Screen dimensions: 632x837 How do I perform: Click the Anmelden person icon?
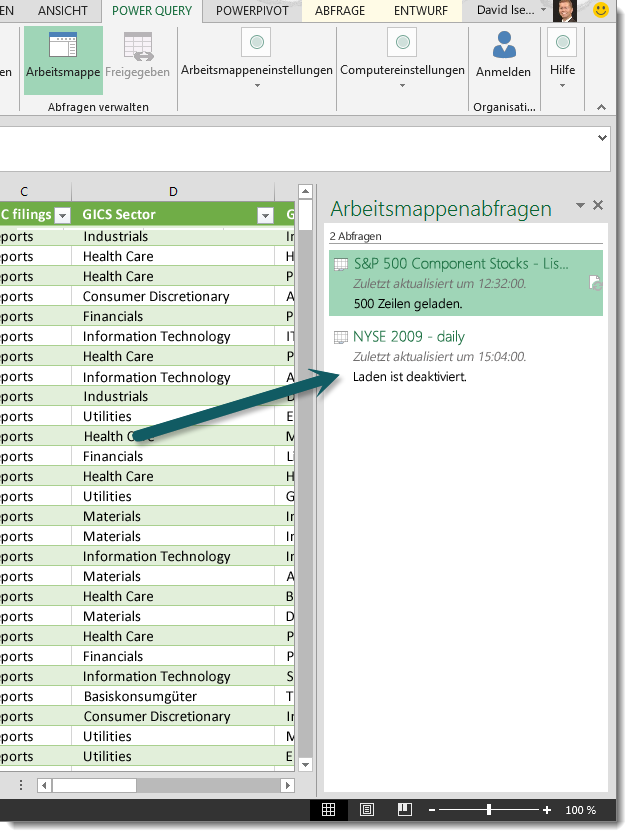pyautogui.click(x=504, y=45)
